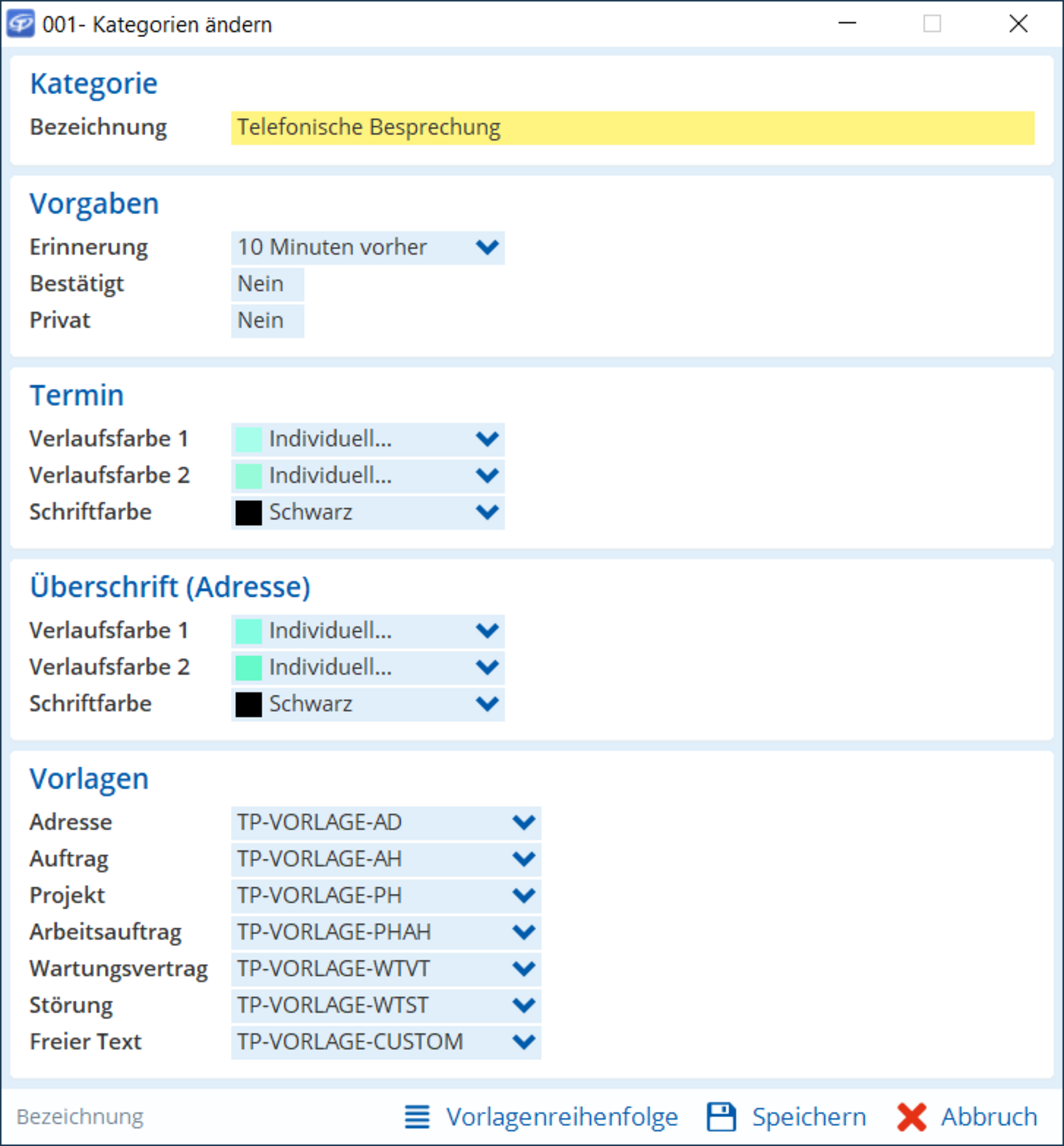Toggle the Bestätigt Nein field
The image size is (1064, 1146).
[x=267, y=284]
